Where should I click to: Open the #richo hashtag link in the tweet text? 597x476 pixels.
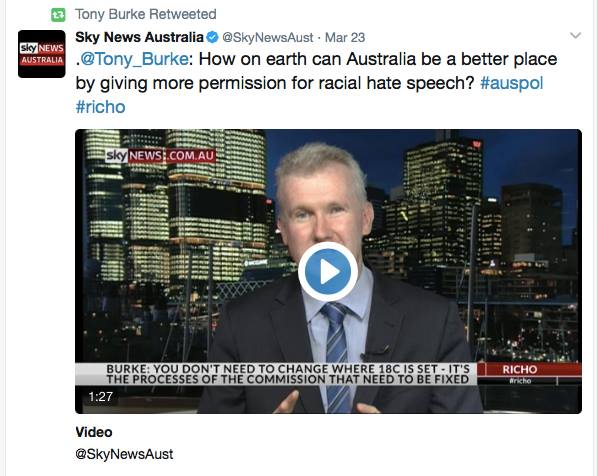click(x=101, y=107)
